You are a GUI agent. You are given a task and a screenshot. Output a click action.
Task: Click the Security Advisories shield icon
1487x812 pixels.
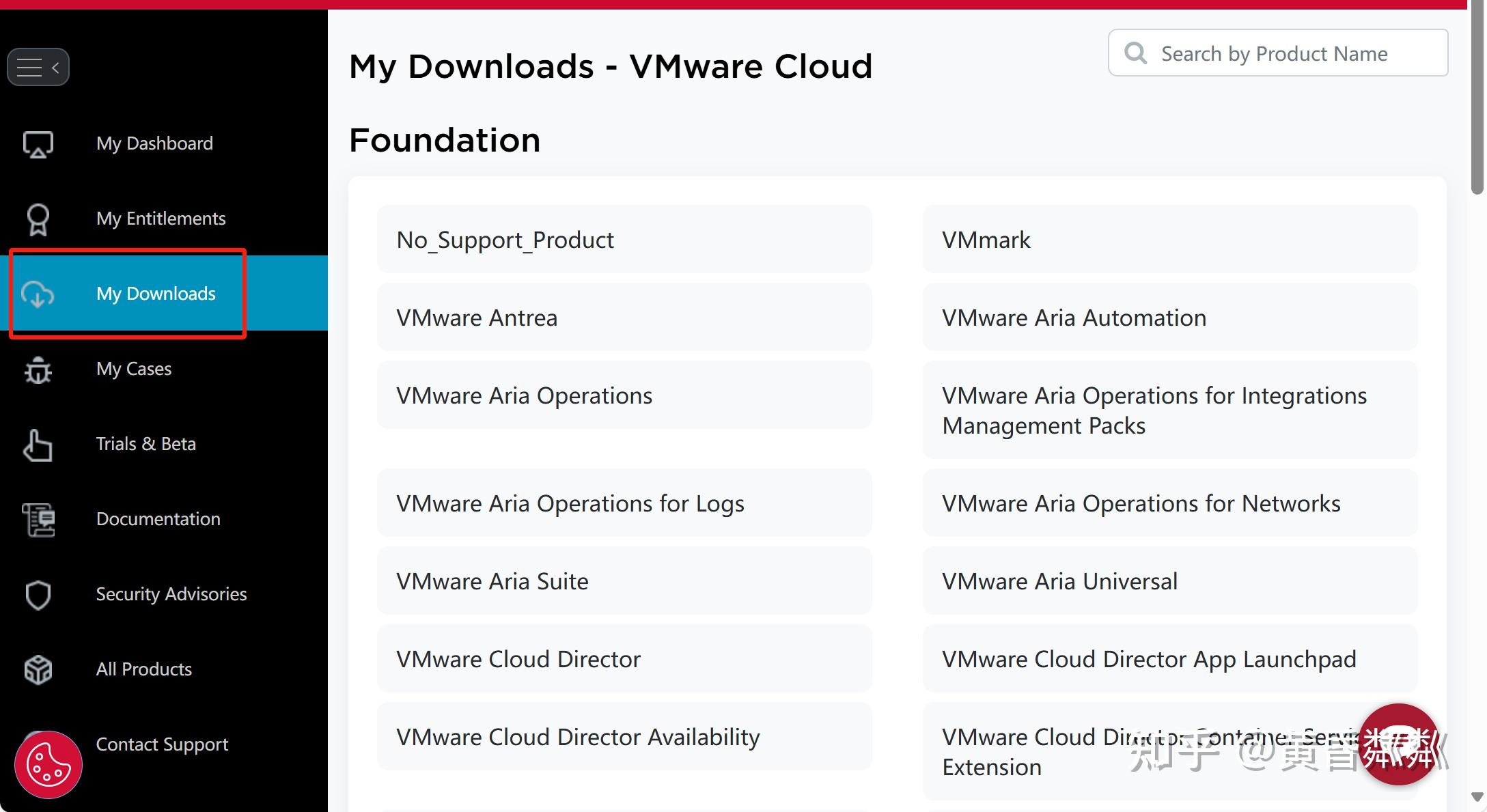tap(38, 595)
